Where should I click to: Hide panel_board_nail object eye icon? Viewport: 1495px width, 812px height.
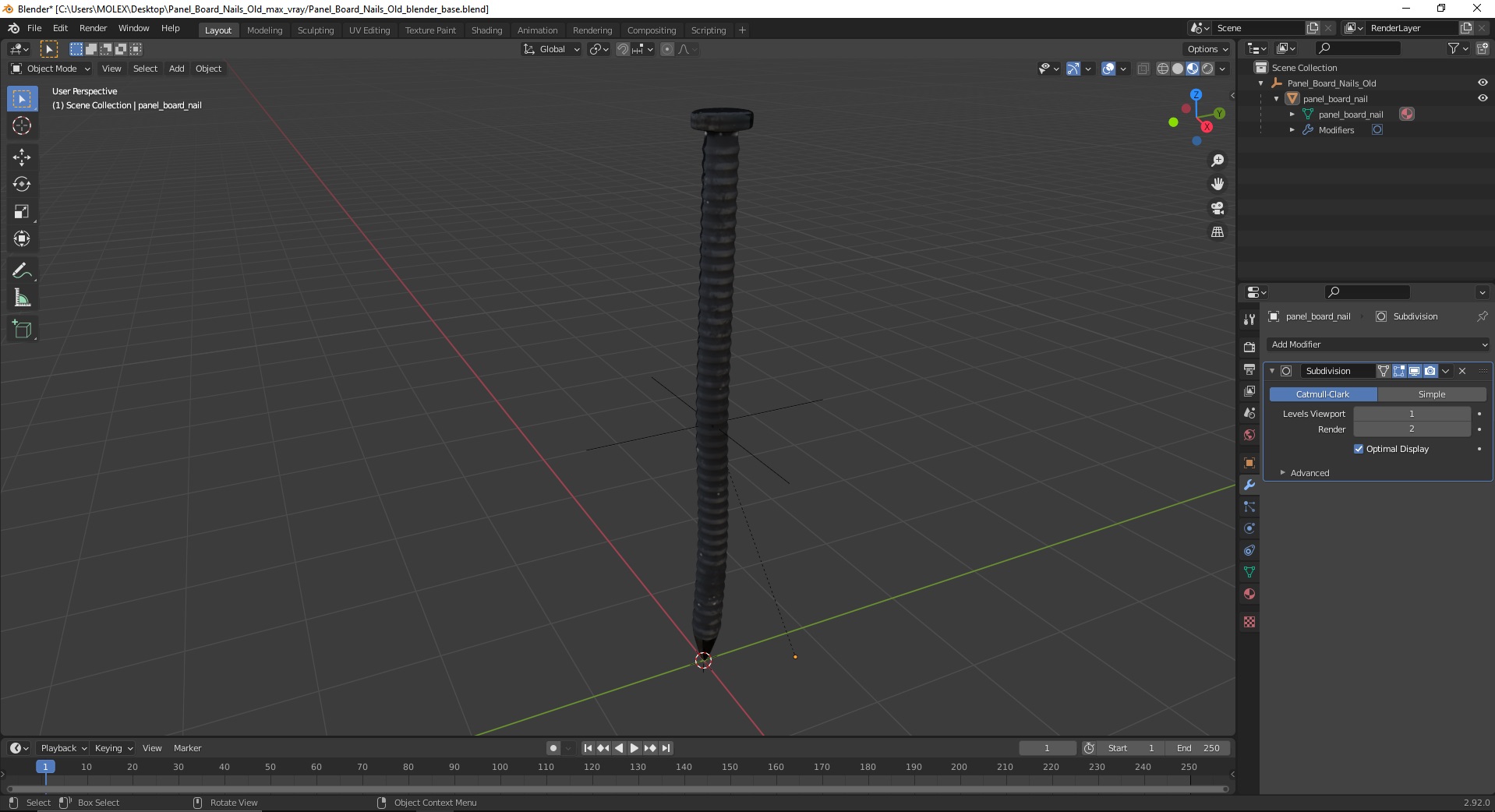pos(1483,98)
